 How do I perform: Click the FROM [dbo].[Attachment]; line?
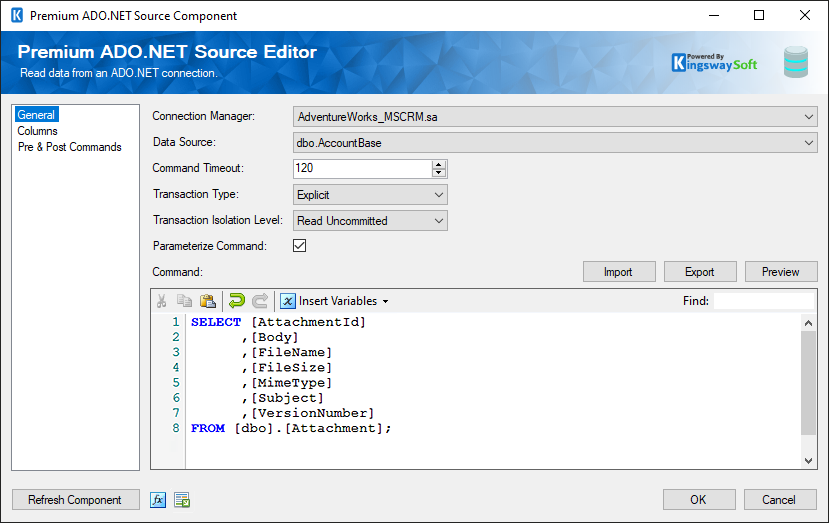point(291,428)
